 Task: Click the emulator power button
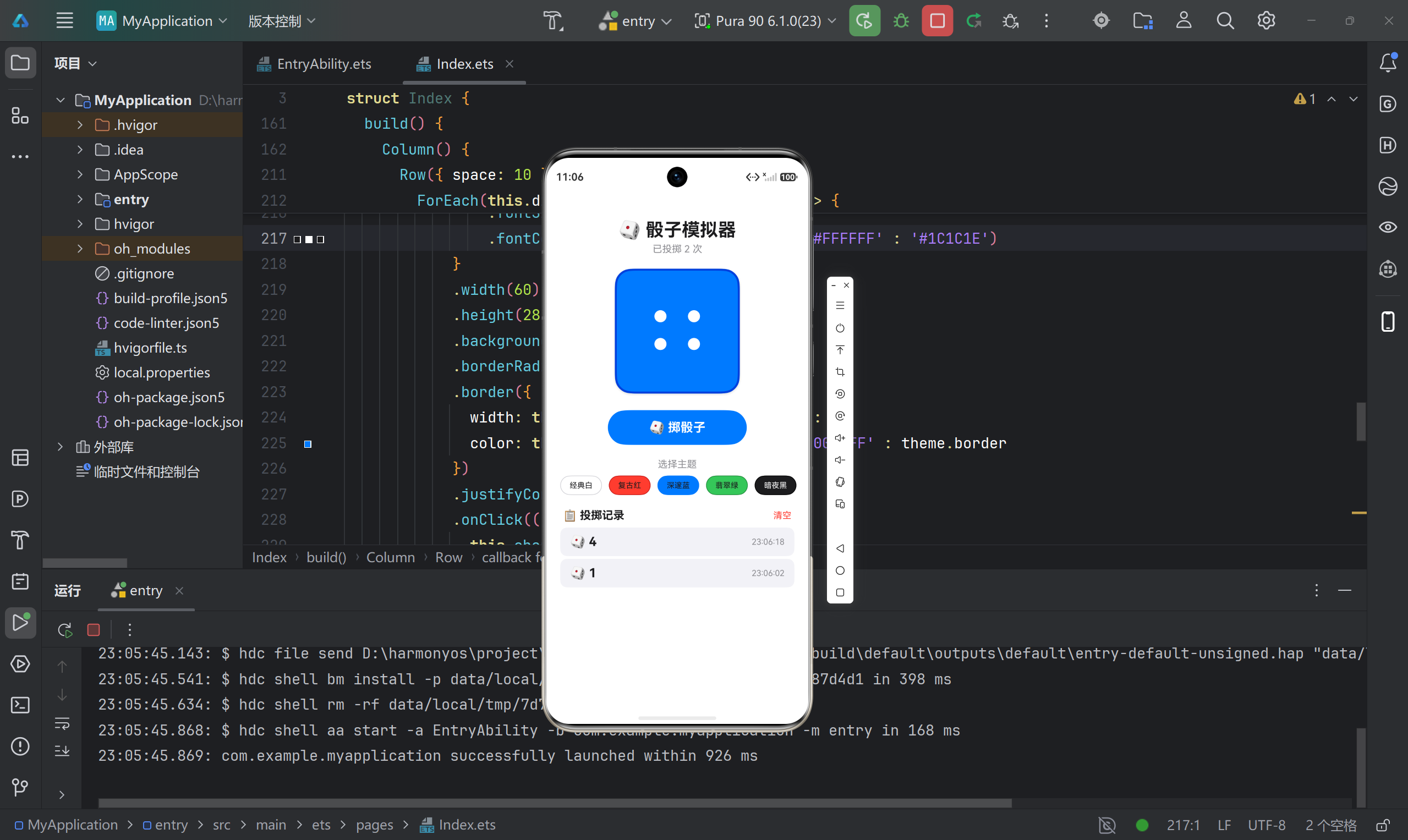point(840,328)
